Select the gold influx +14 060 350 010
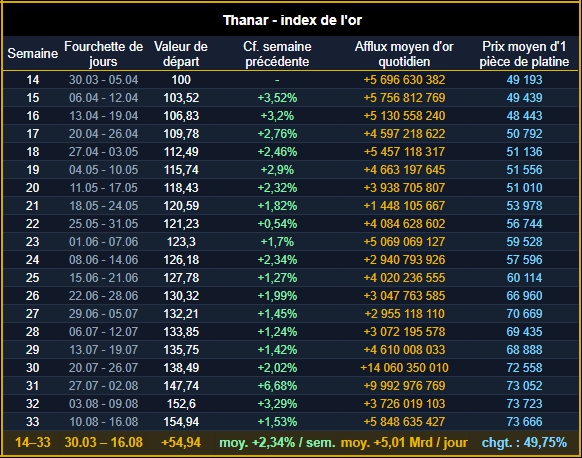582x458 pixels. click(x=404, y=368)
